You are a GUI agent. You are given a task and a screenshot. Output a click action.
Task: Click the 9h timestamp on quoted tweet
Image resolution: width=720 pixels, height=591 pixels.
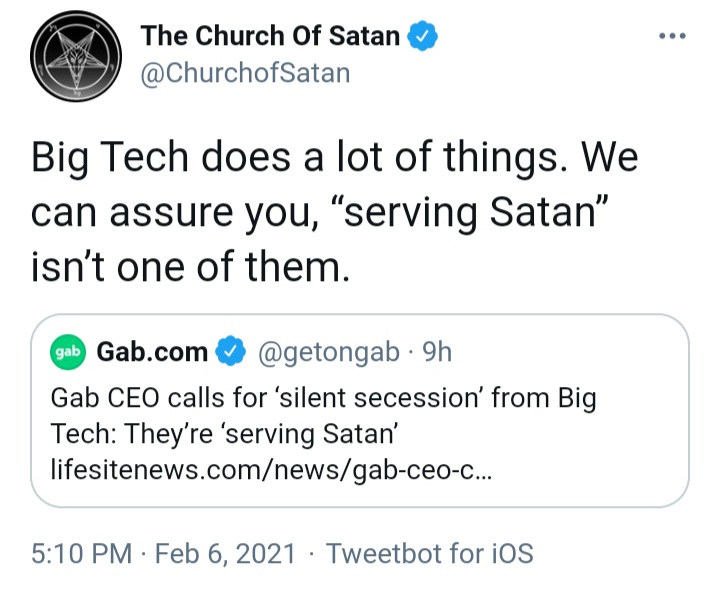[437, 352]
